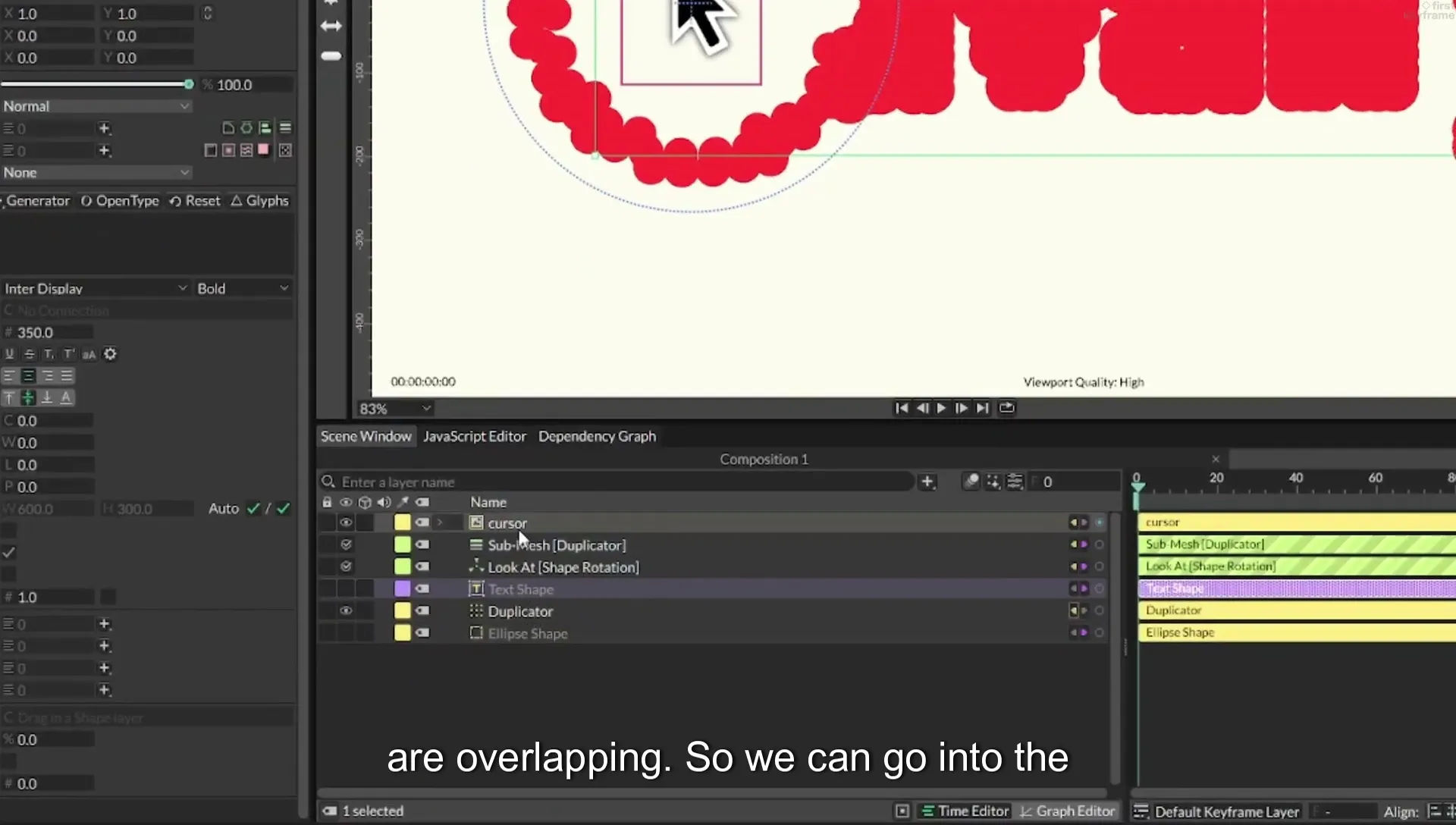Image resolution: width=1456 pixels, height=825 pixels.
Task: Click the square icon left of Time Editor
Action: tap(902, 811)
